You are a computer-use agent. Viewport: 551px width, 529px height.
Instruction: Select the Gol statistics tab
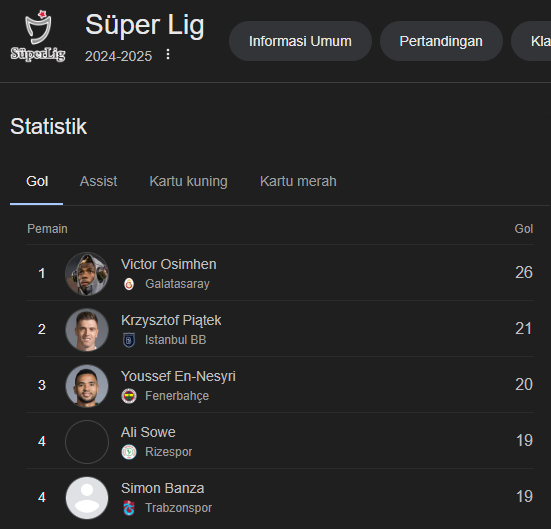[37, 181]
